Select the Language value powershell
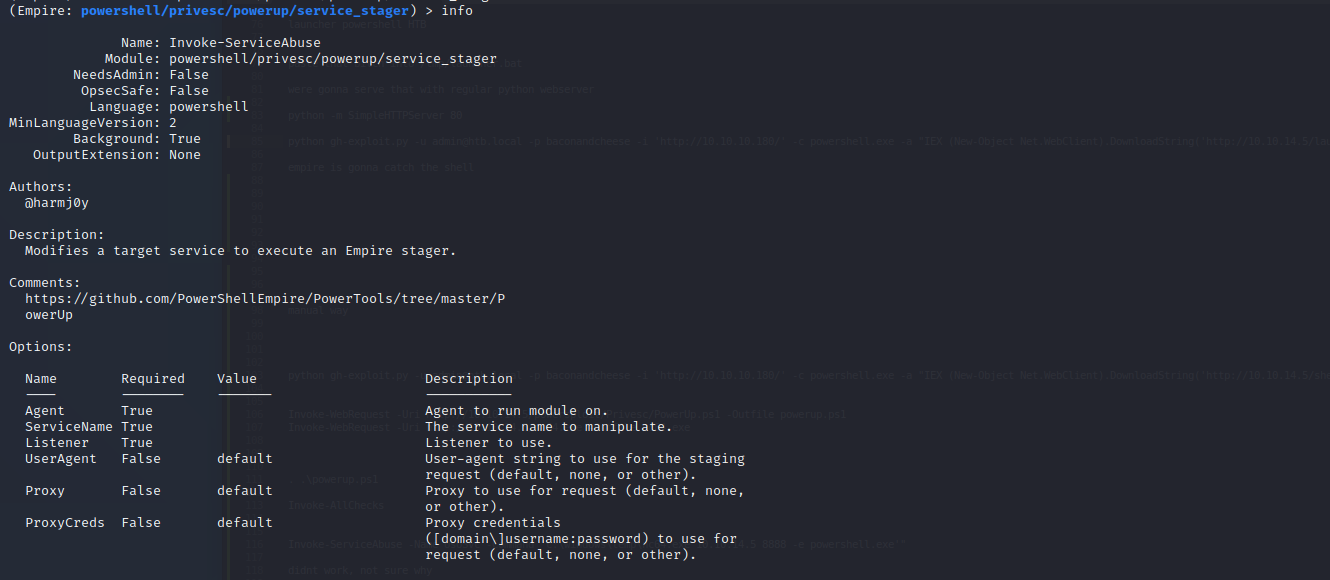 pyautogui.click(x=209, y=107)
